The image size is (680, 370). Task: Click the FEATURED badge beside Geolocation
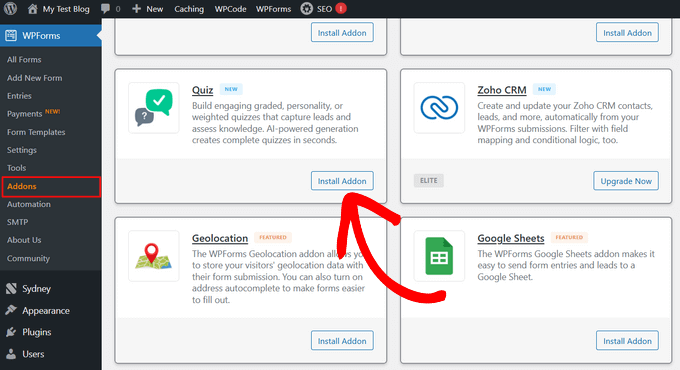click(x=273, y=237)
